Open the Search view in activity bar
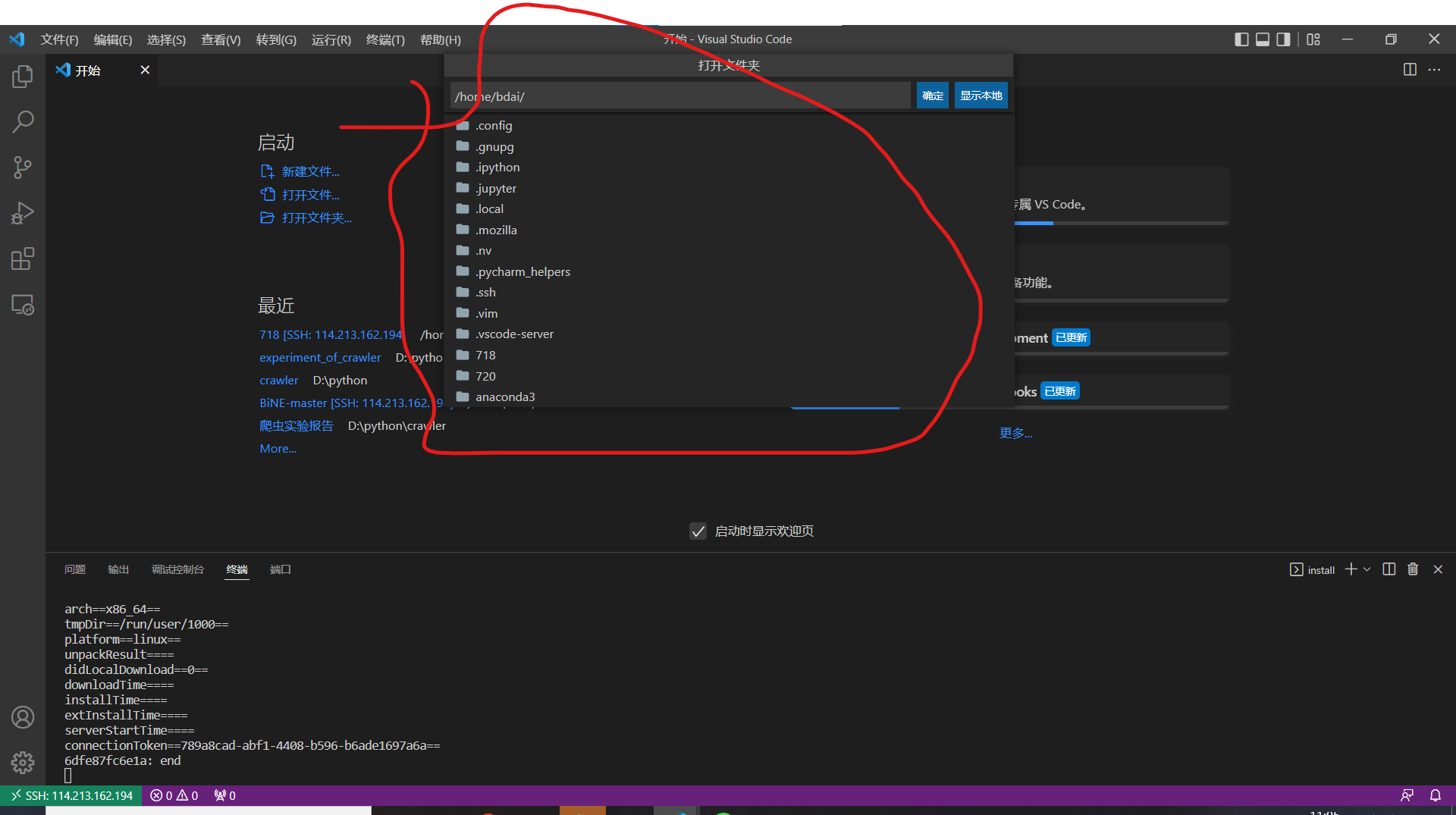The width and height of the screenshot is (1456, 815). point(23,121)
